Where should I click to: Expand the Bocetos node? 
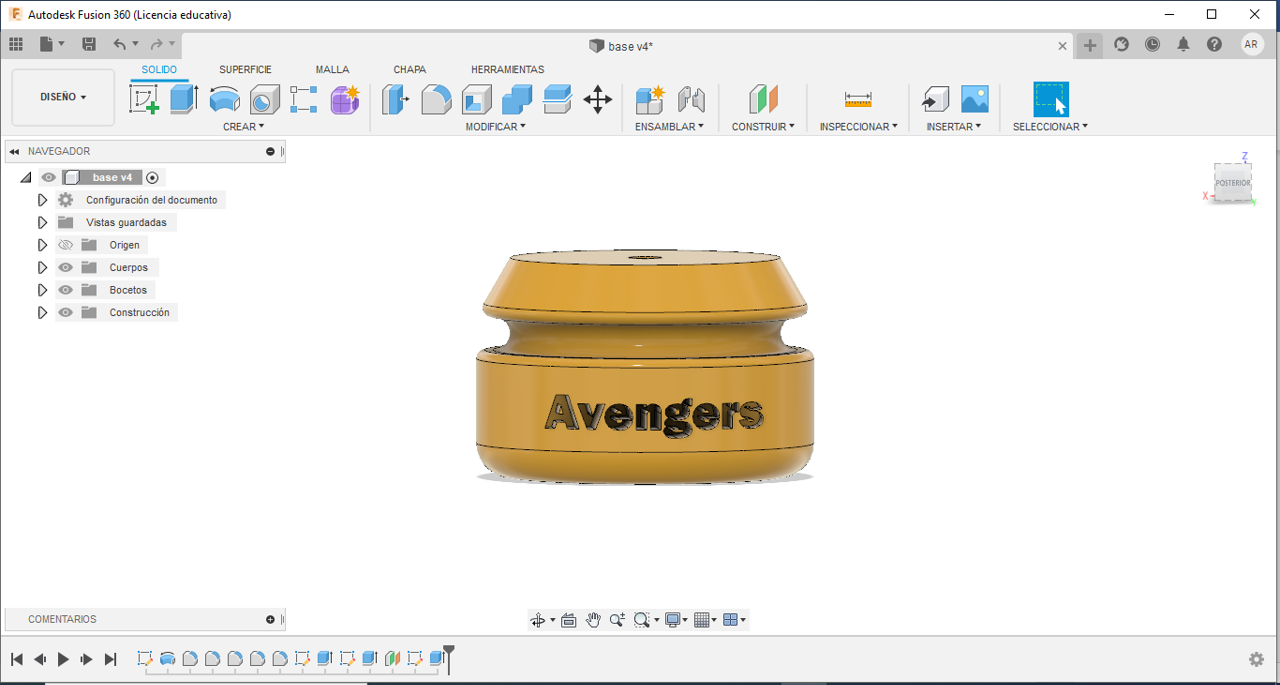[42, 290]
